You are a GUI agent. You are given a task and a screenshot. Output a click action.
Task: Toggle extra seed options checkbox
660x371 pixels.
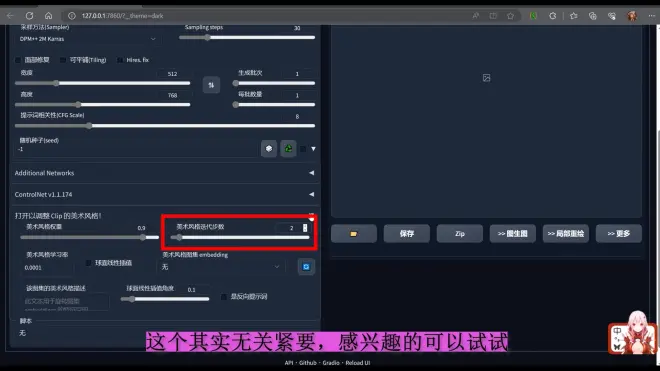tap(303, 149)
